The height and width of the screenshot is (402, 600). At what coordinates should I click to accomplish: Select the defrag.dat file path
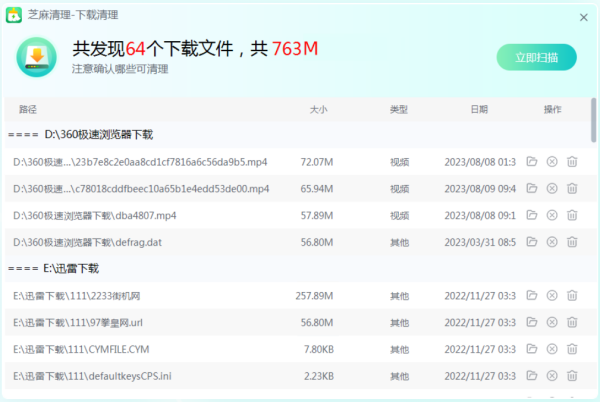pyautogui.click(x=87, y=243)
